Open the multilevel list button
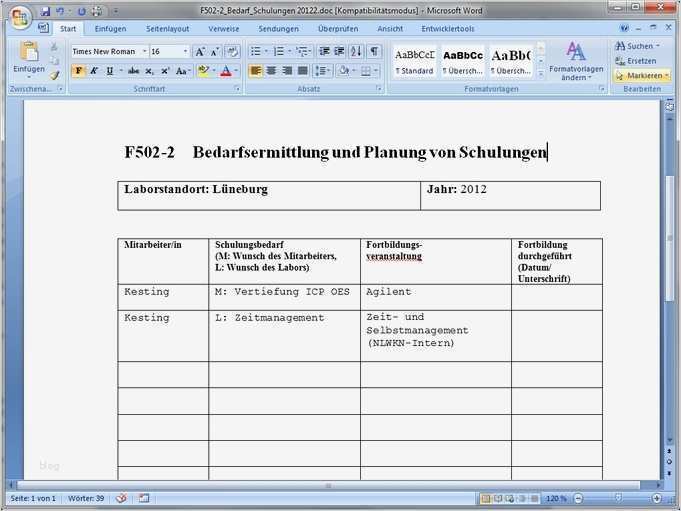Image resolution: width=681 pixels, height=511 pixels. [303, 52]
